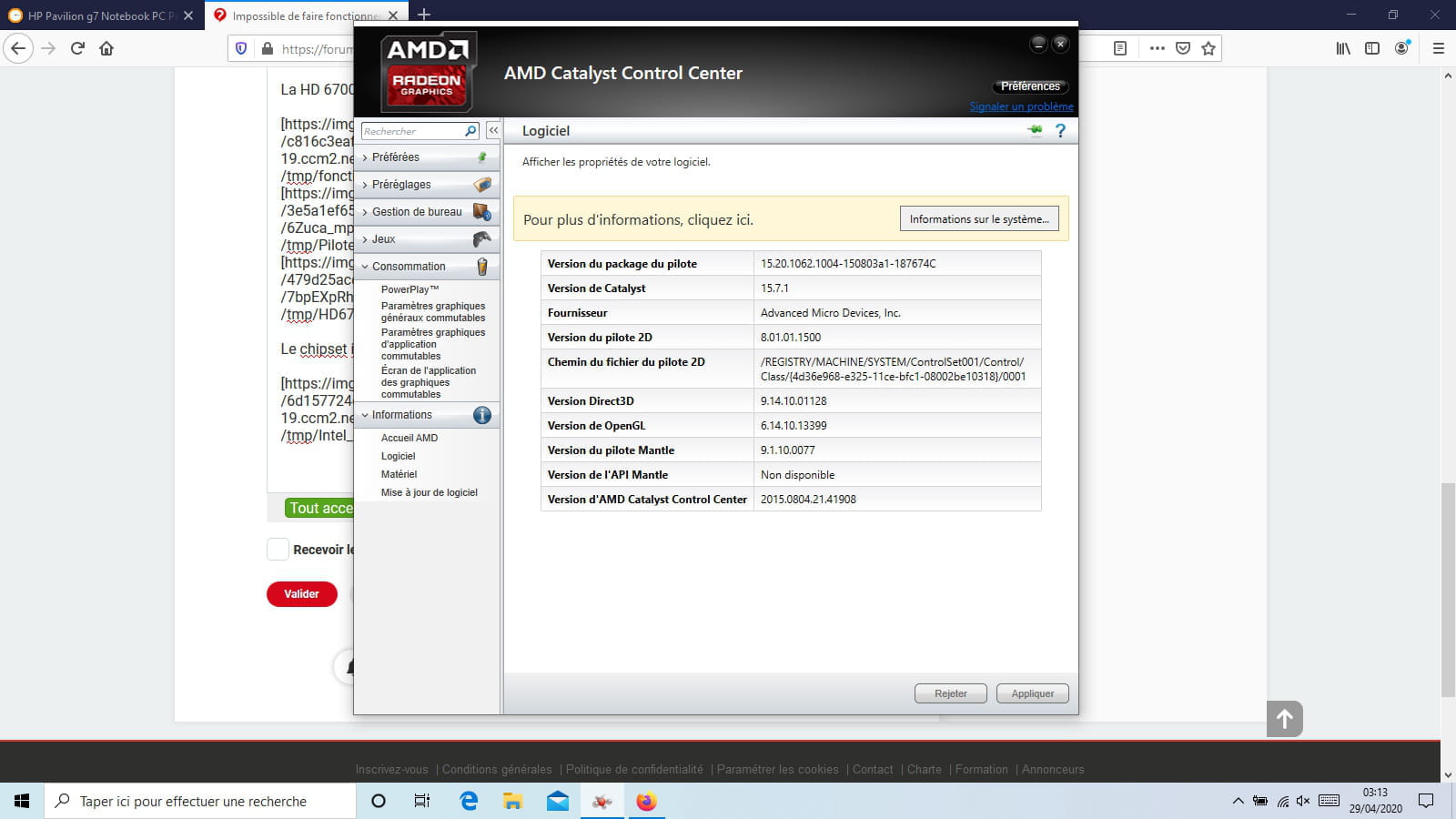The height and width of the screenshot is (819, 1456).
Task: Collapse the Informations section
Action: click(x=426, y=415)
